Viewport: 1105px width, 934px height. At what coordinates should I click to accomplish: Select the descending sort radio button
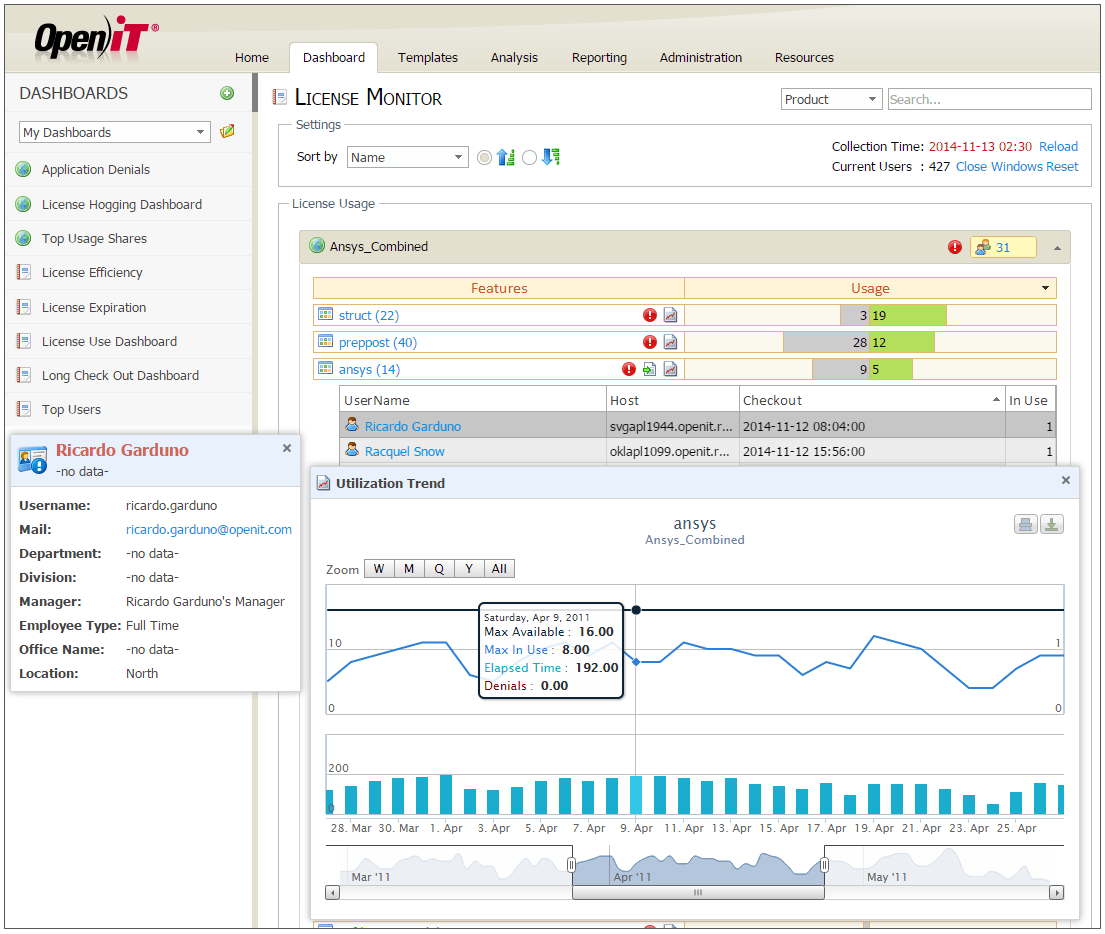(529, 157)
